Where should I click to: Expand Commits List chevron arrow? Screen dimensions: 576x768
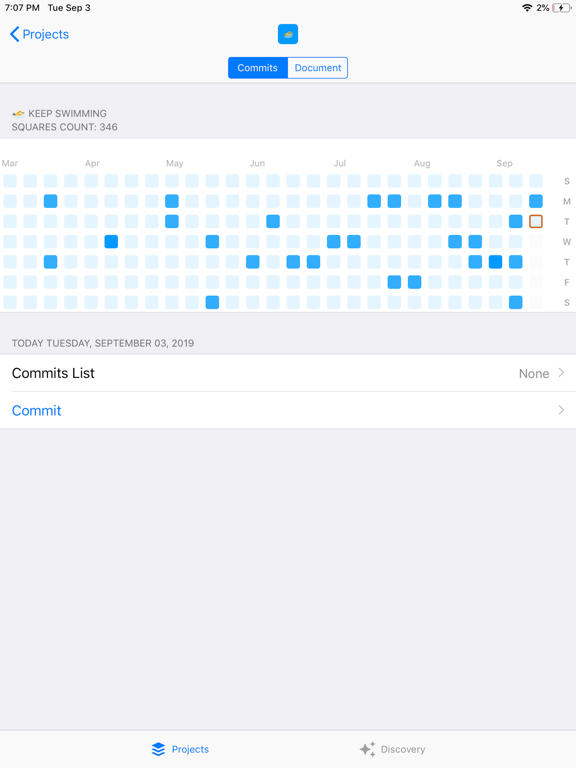tap(561, 373)
